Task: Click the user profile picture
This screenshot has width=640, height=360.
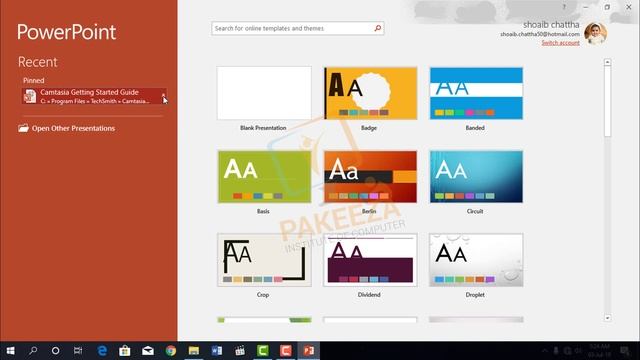Action: (x=596, y=33)
